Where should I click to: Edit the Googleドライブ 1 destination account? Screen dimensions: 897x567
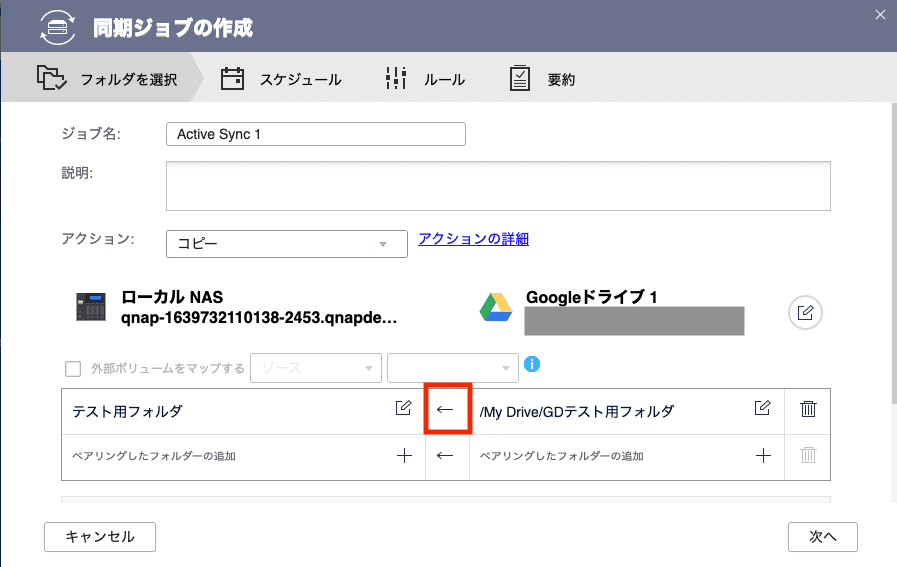tap(805, 312)
